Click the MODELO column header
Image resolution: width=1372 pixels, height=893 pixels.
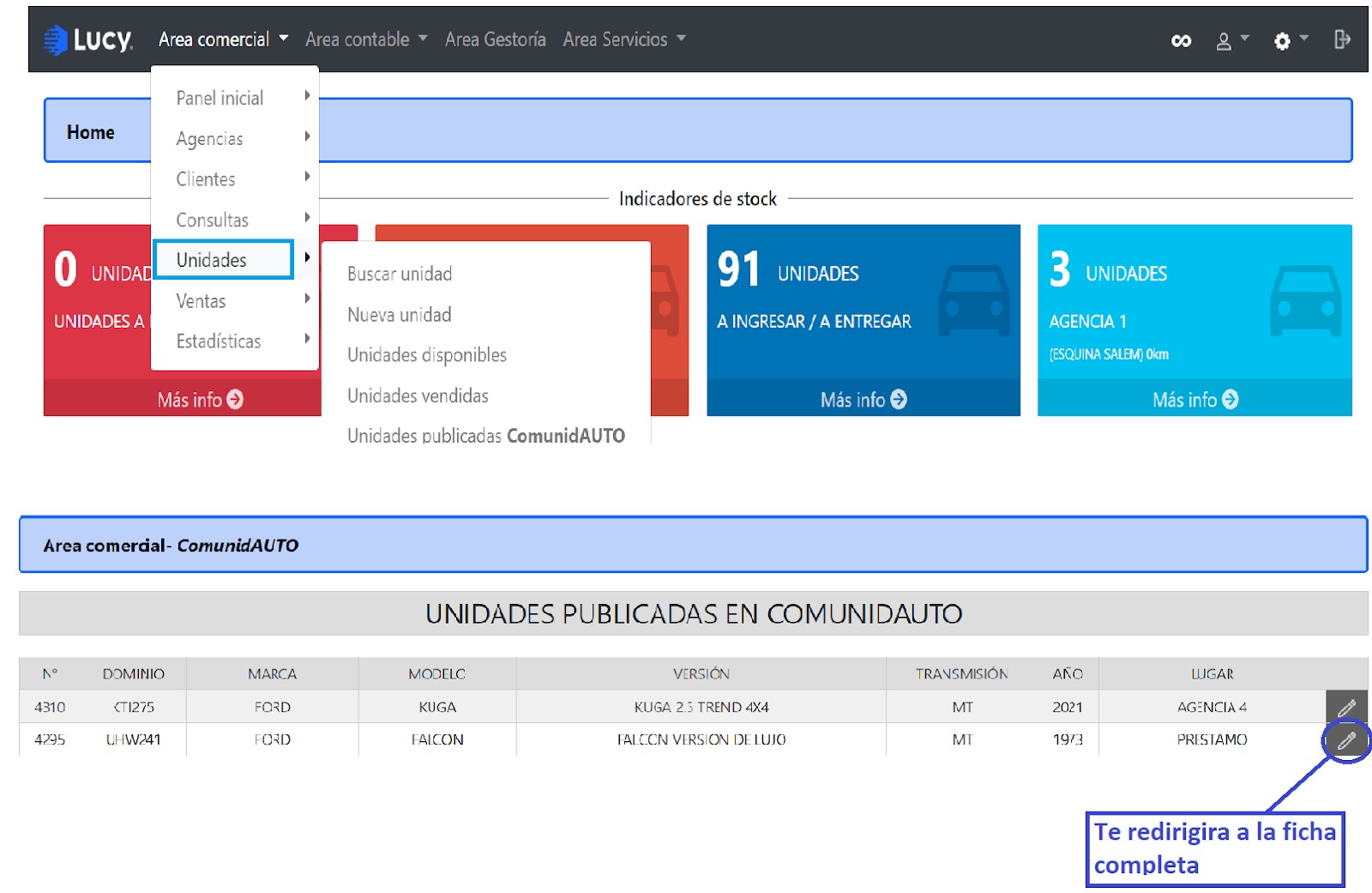click(x=437, y=674)
